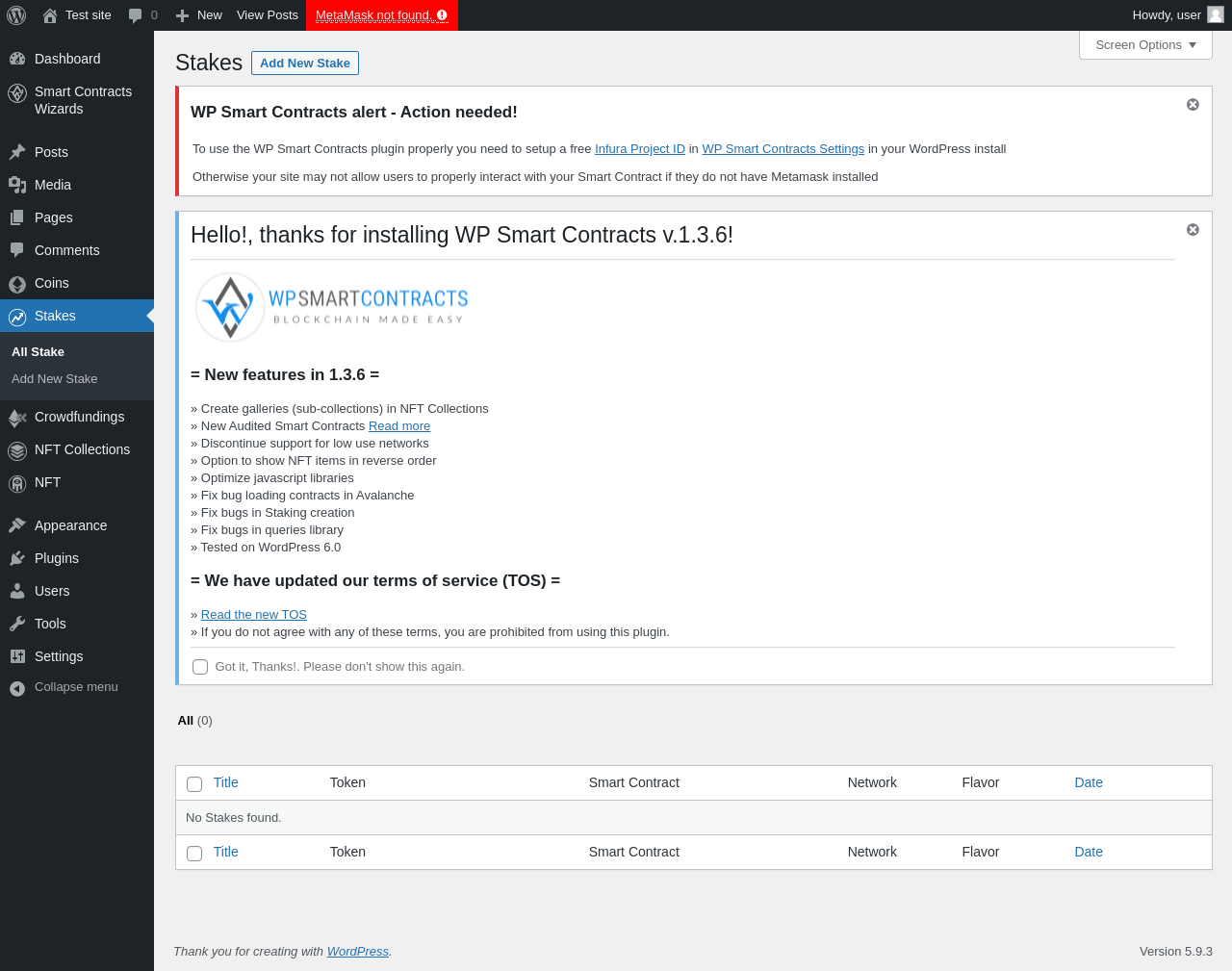Click the 'Network' header column text
Image resolution: width=1232 pixels, height=971 pixels.
pos(872,782)
